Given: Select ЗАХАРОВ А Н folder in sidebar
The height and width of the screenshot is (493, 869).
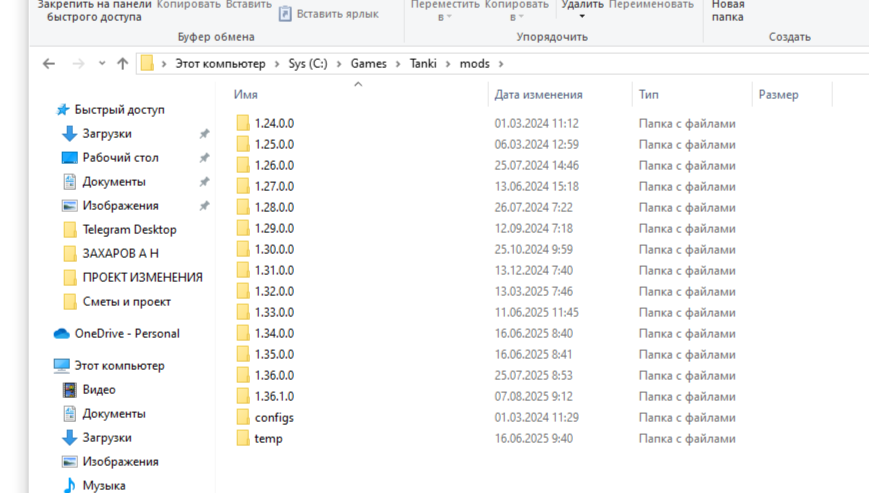Looking at the screenshot, I should [x=120, y=254].
